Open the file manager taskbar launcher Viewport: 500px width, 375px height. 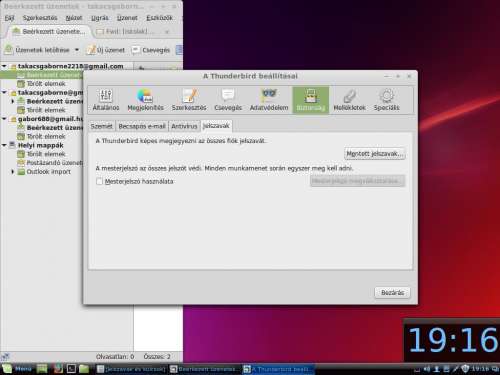(x=84, y=369)
